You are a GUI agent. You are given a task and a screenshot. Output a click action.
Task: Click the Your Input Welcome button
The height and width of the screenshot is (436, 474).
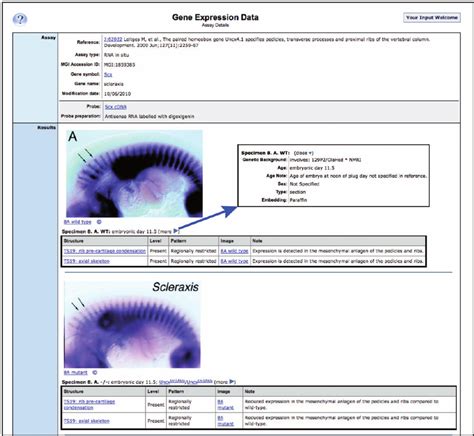click(x=432, y=17)
